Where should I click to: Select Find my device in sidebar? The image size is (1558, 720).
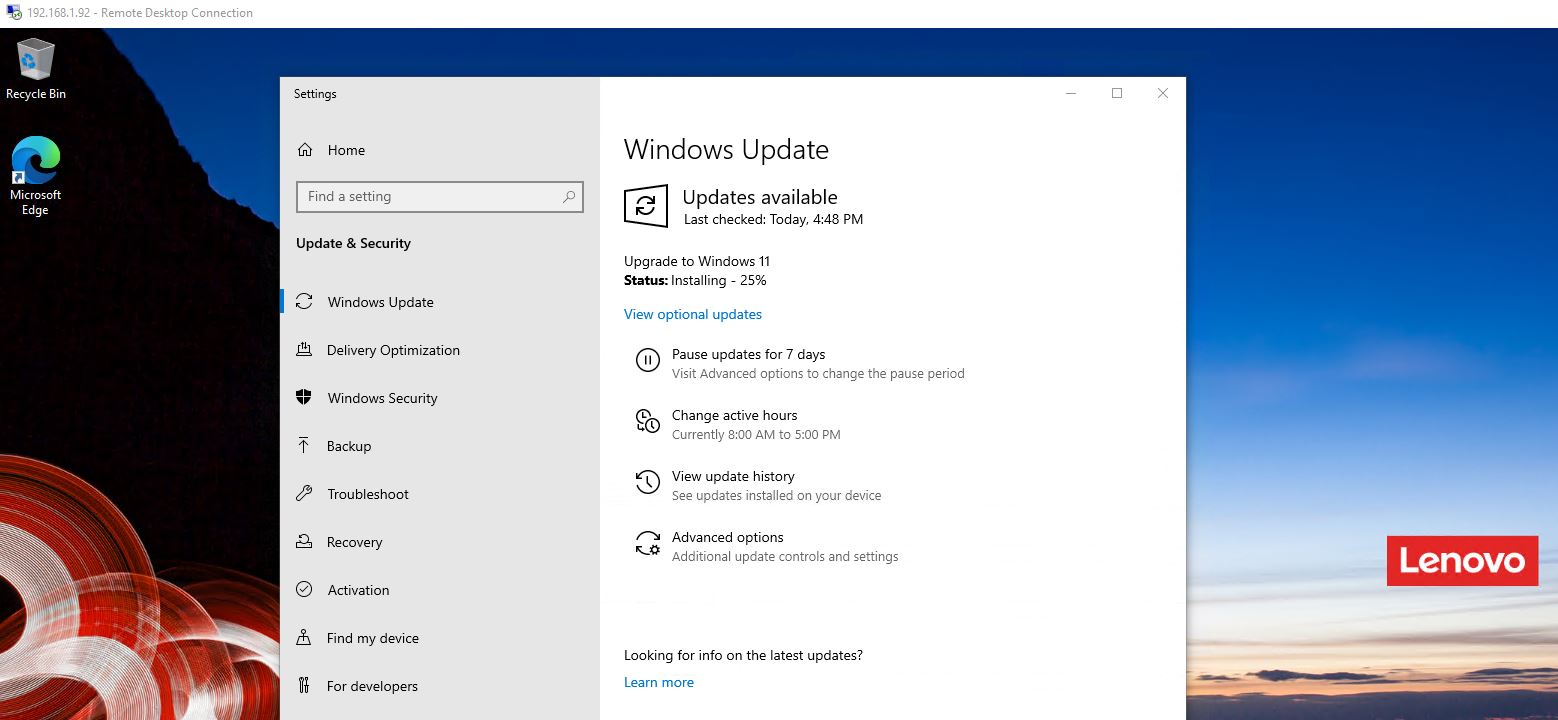point(372,638)
